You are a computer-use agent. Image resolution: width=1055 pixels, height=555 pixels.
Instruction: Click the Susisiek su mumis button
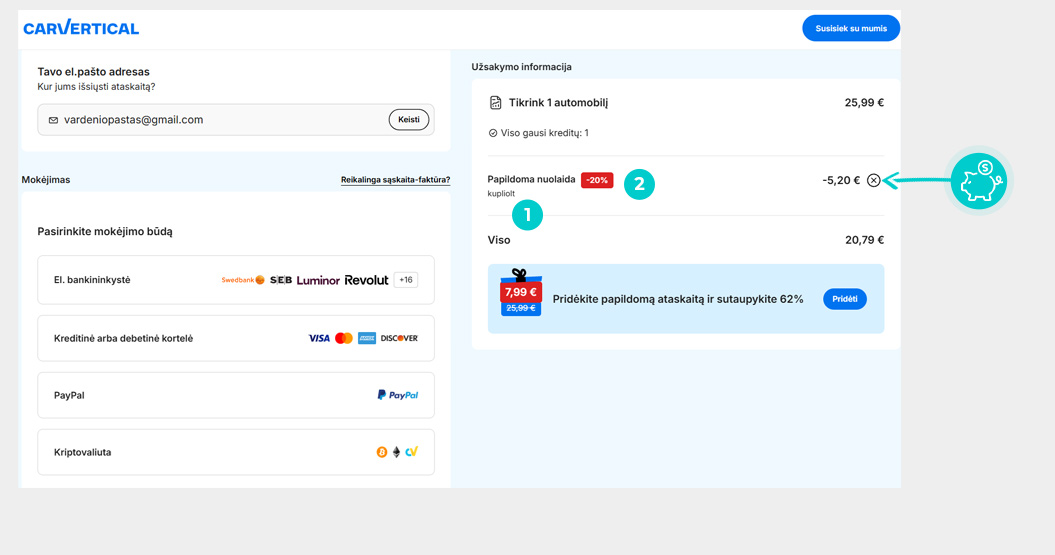pos(850,28)
